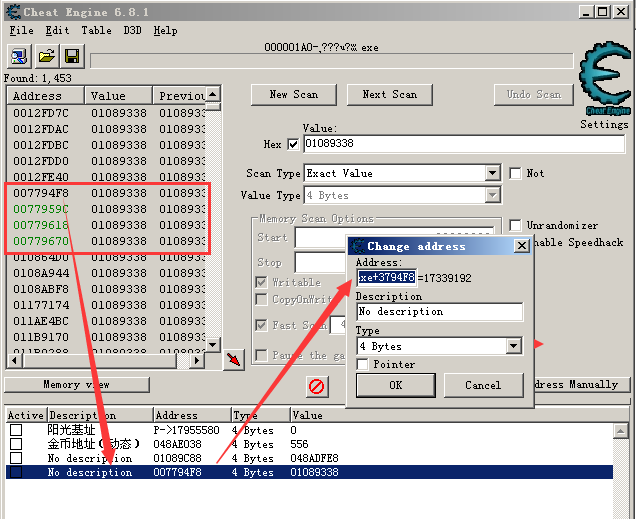
Task: Click the Description field in dialog
Action: pyautogui.click(x=440, y=311)
